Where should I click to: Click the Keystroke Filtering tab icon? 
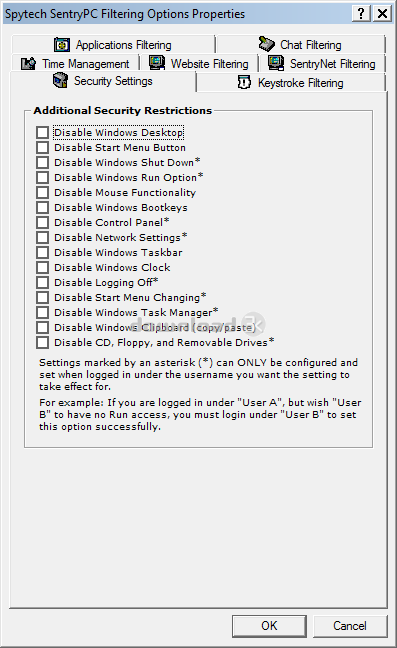[244, 82]
